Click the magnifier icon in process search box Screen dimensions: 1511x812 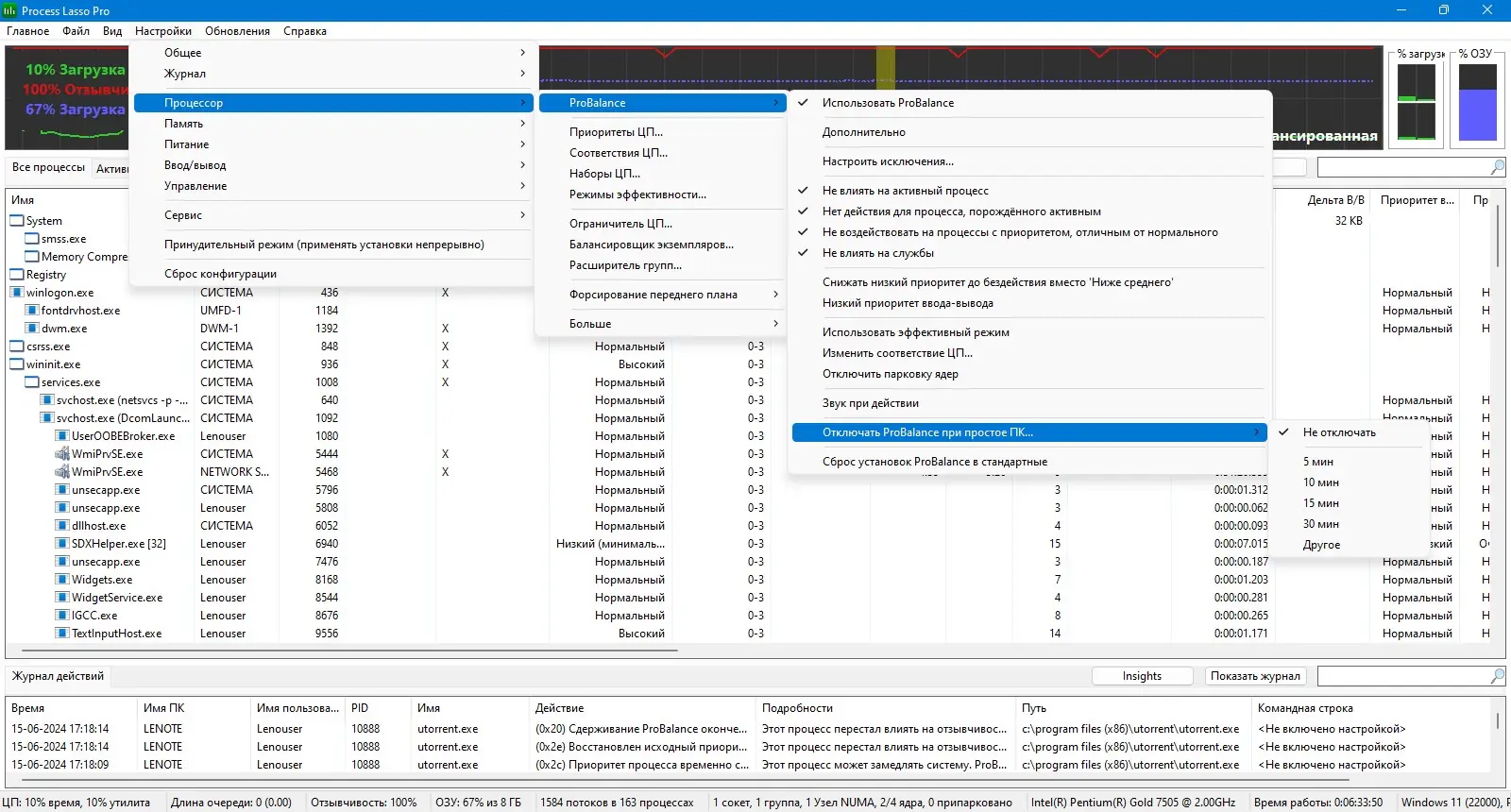(1498, 167)
